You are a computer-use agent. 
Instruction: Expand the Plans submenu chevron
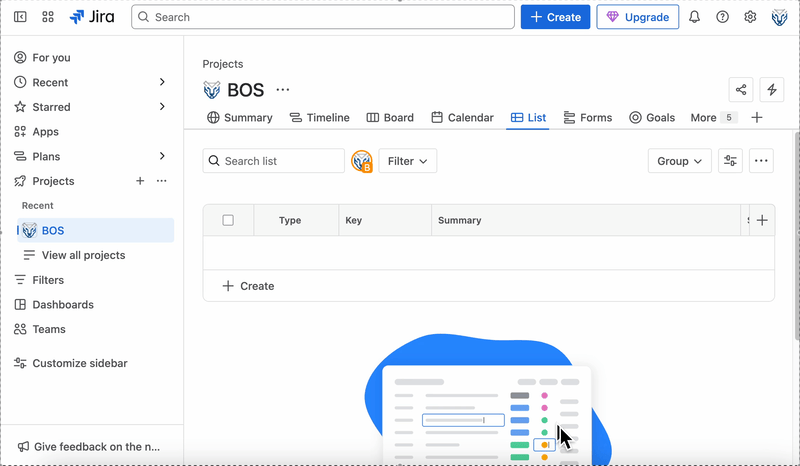(x=162, y=156)
